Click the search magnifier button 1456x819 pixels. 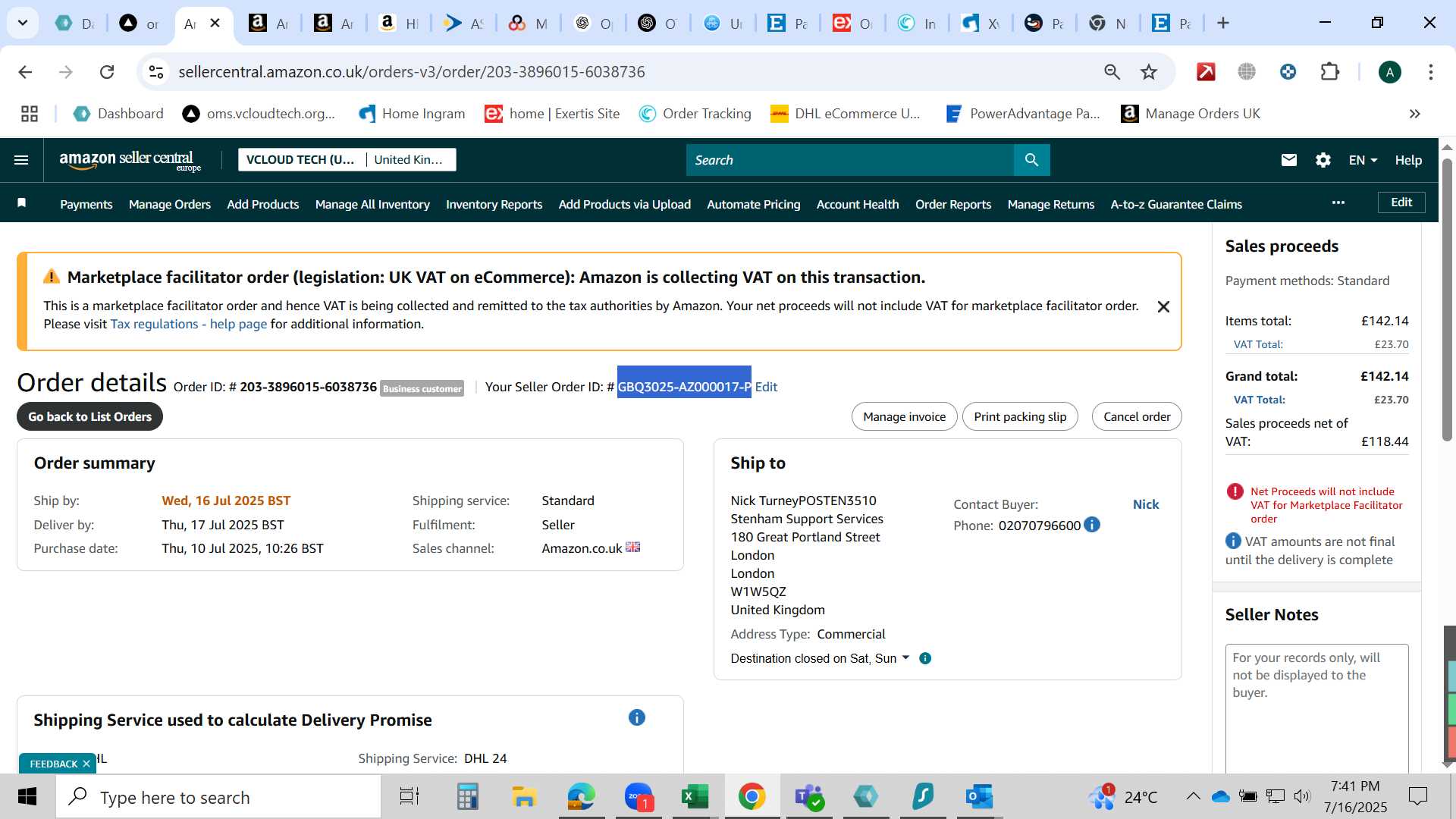1031,160
